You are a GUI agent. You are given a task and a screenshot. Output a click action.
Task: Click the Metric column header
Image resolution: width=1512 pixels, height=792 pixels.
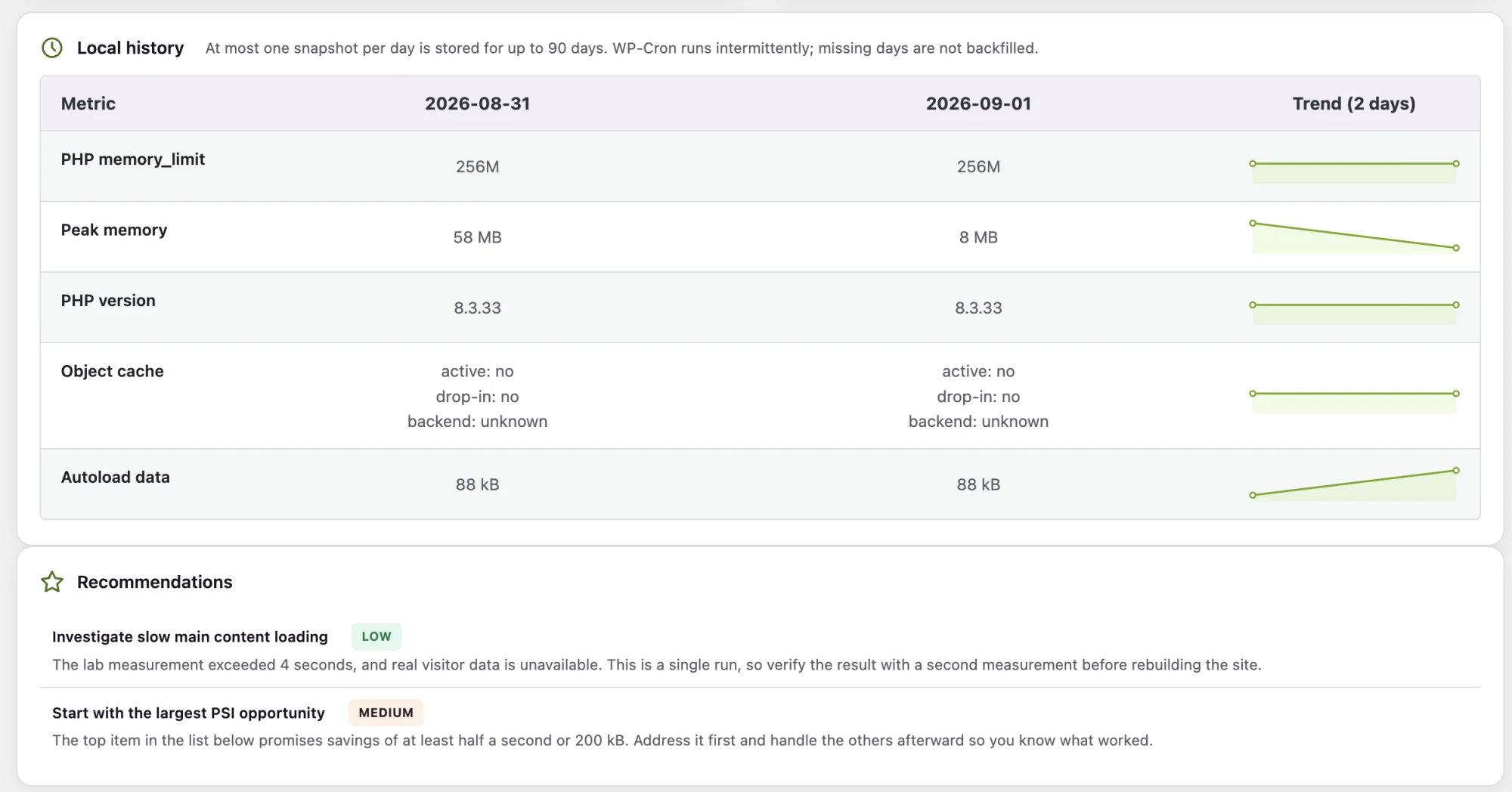coord(88,104)
